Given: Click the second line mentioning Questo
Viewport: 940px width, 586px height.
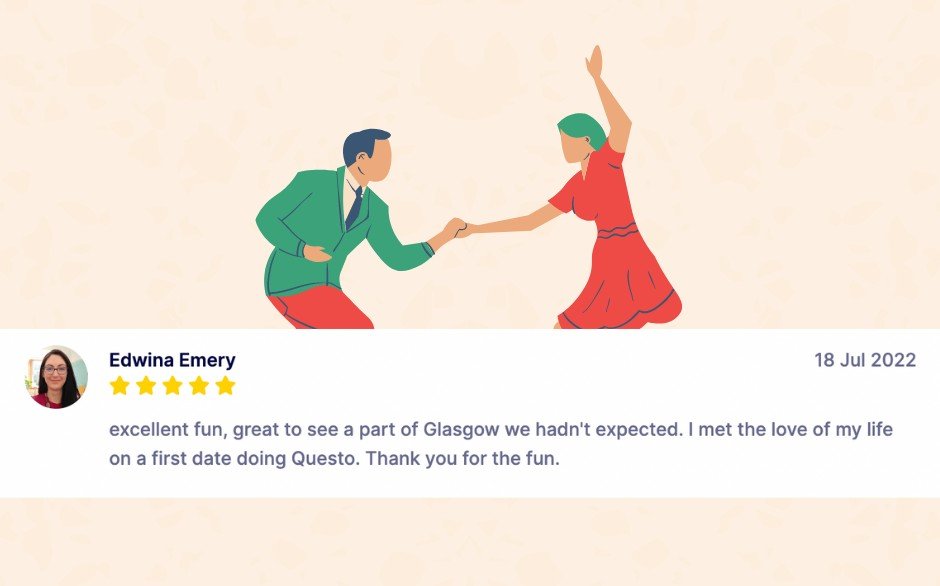Looking at the screenshot, I should pos(334,459).
